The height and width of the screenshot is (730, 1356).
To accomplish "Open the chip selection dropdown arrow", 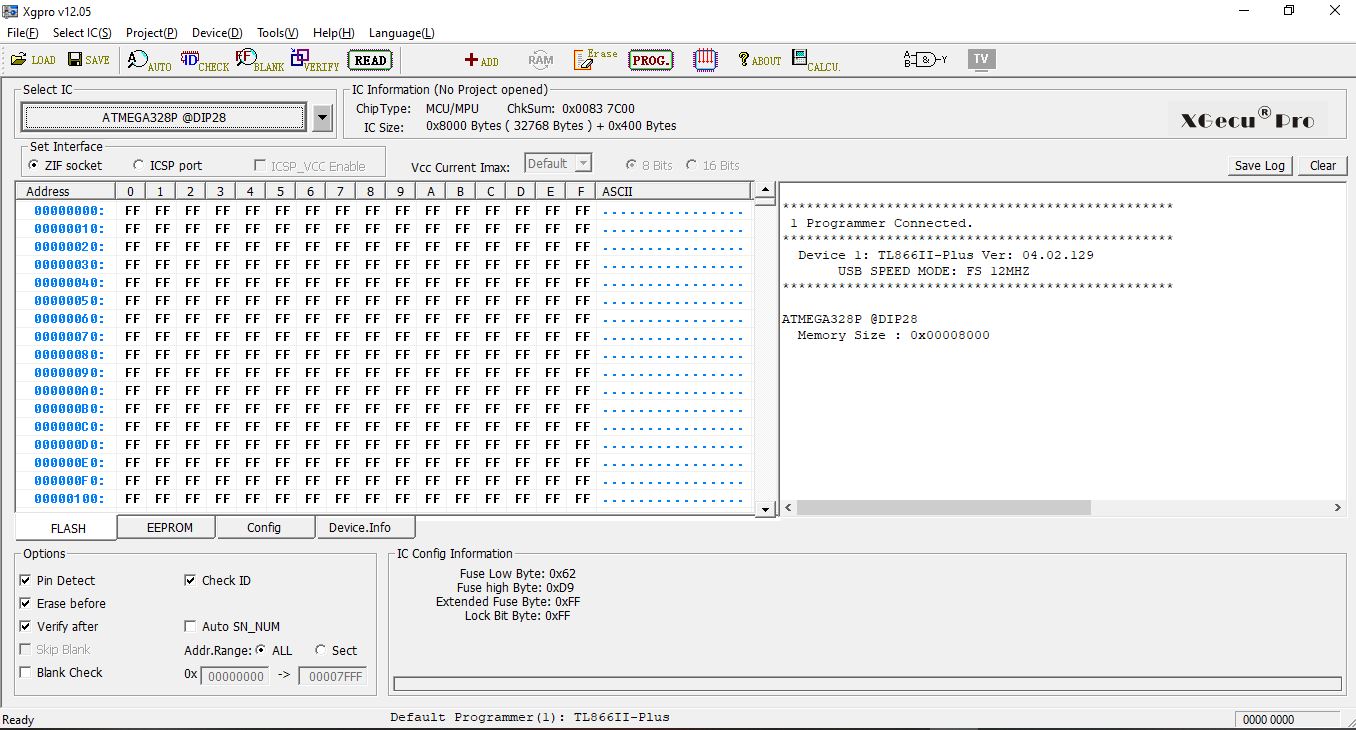I will 322,118.
